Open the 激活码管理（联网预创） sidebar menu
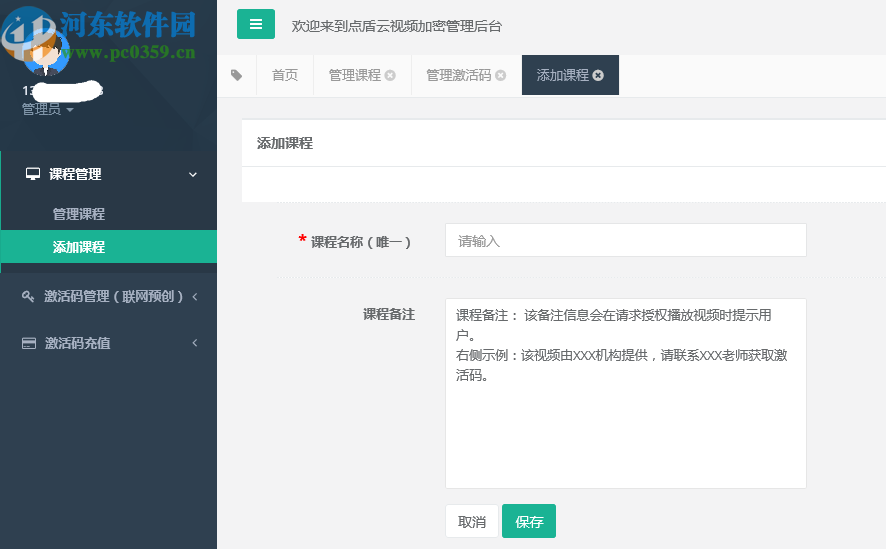This screenshot has width=886, height=549. [x=108, y=297]
